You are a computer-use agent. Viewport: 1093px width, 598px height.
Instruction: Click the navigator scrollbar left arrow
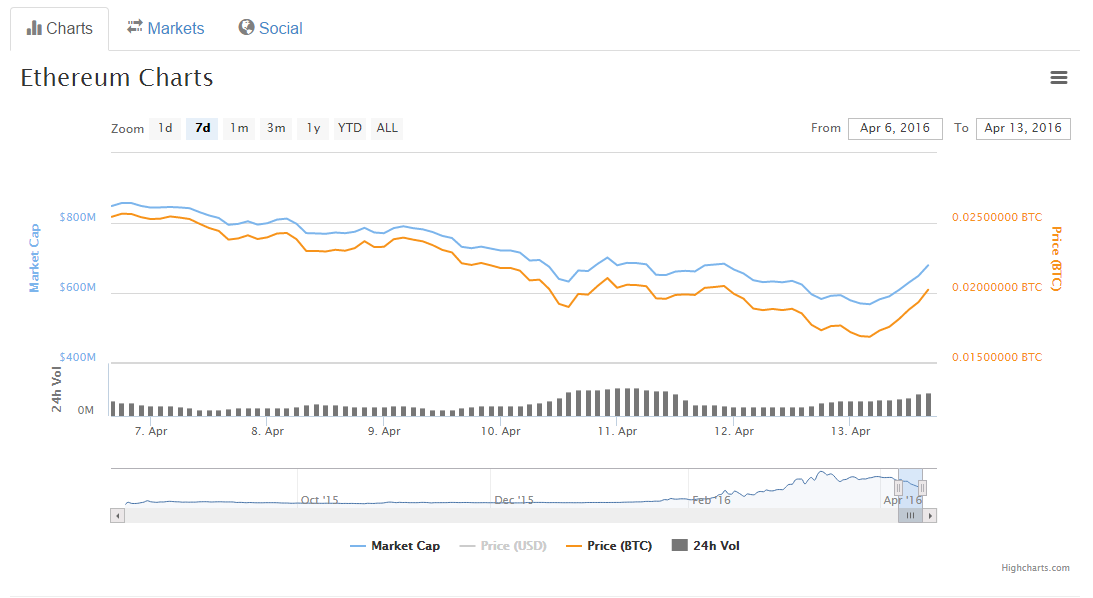click(x=117, y=515)
